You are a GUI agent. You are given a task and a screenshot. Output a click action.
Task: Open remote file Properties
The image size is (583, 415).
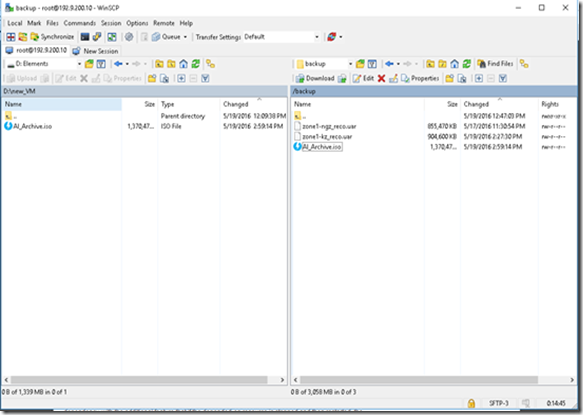pos(420,78)
